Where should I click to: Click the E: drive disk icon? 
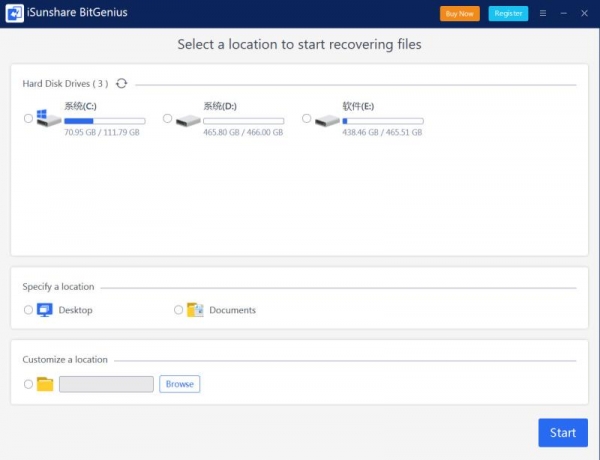(327, 120)
